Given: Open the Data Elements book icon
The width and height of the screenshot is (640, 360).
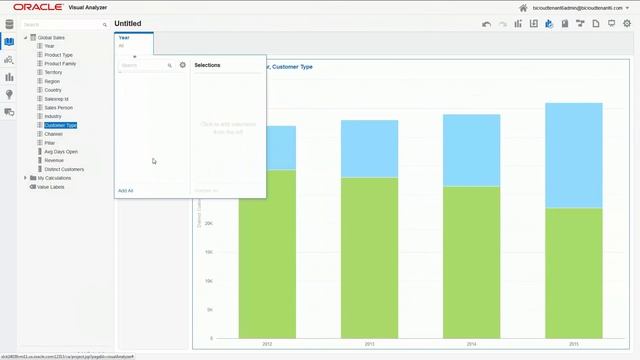Looking at the screenshot, I should tap(9, 42).
